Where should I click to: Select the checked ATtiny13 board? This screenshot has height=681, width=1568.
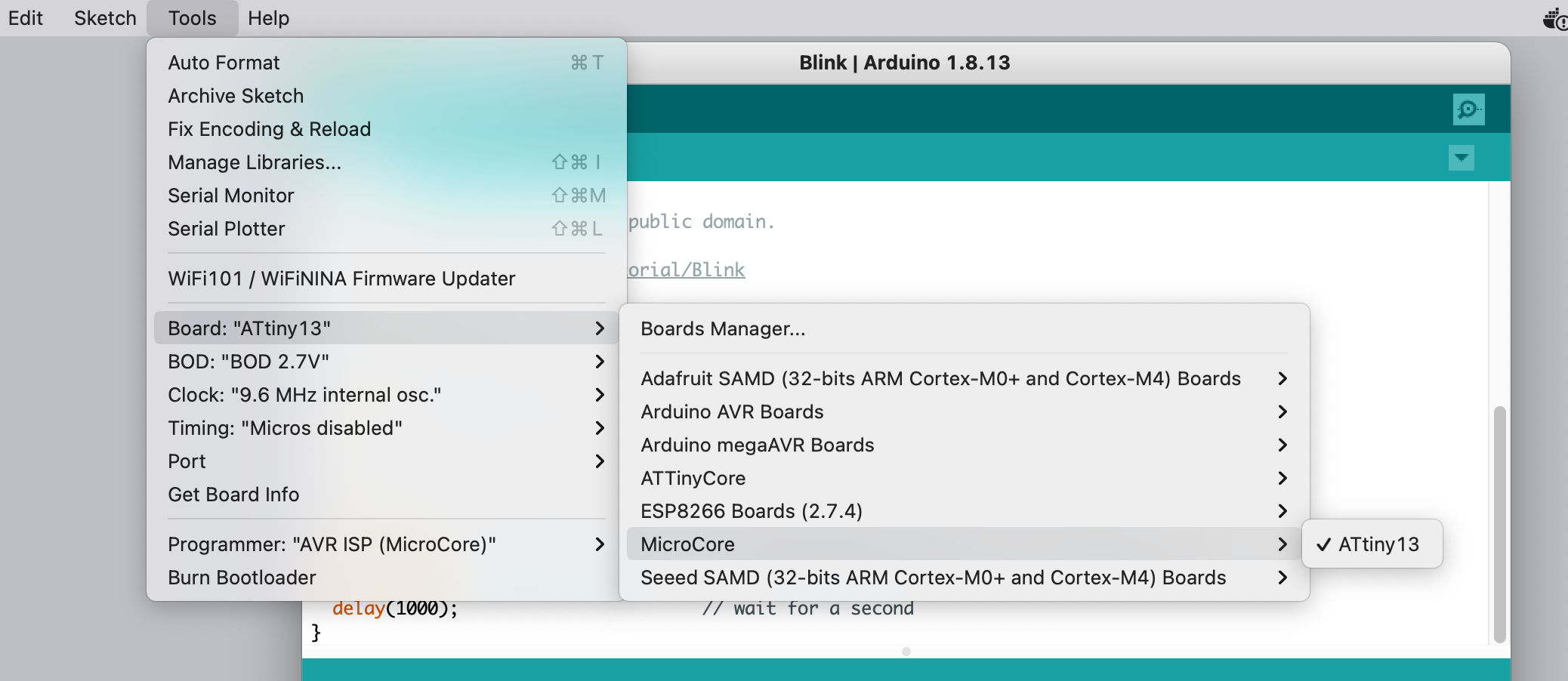coord(1372,544)
